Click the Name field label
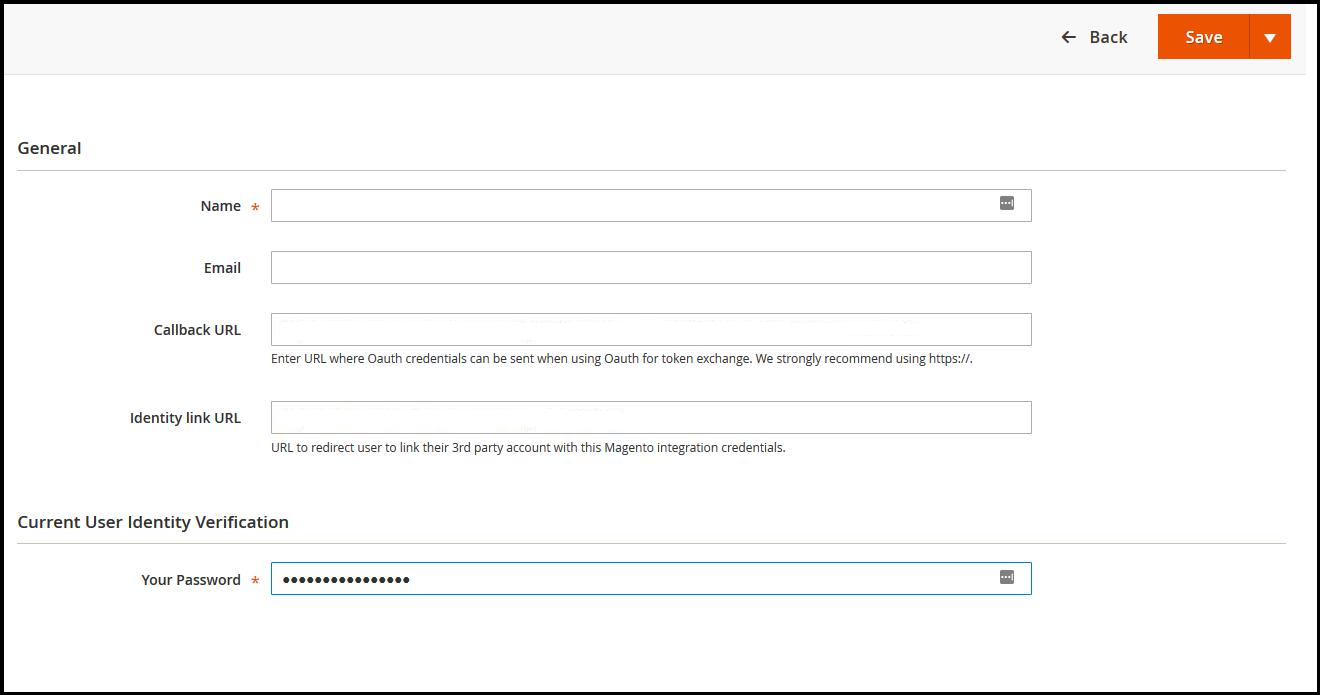Image resolution: width=1320 pixels, height=695 pixels. [x=220, y=206]
